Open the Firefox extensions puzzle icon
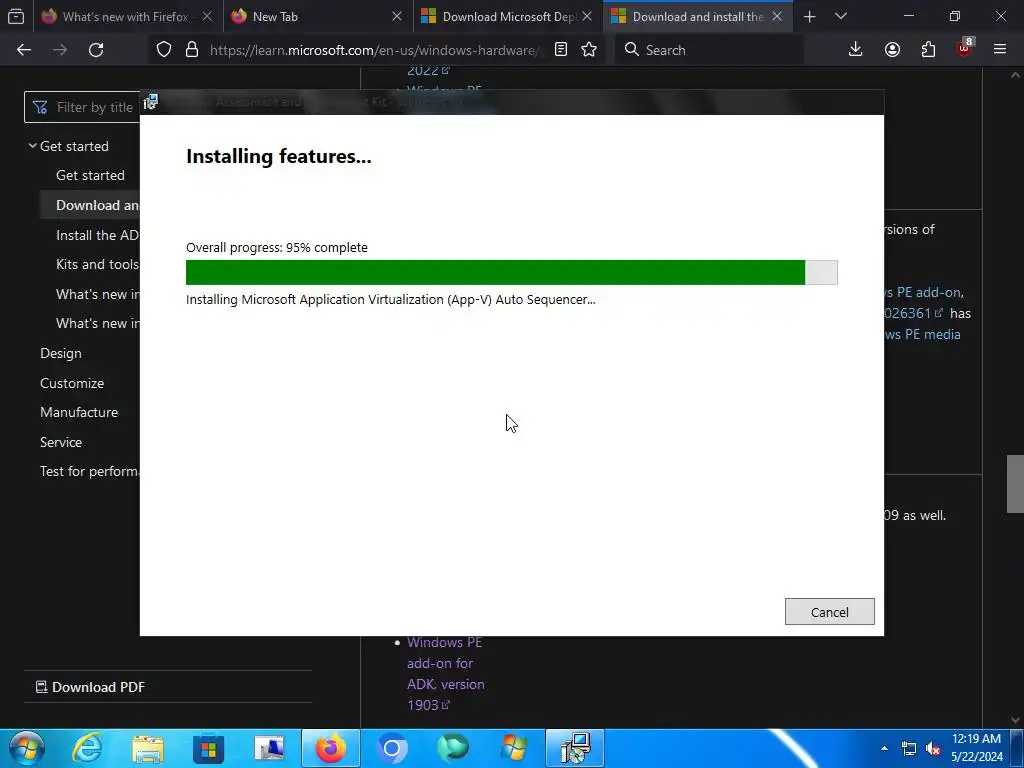 pos(928,50)
